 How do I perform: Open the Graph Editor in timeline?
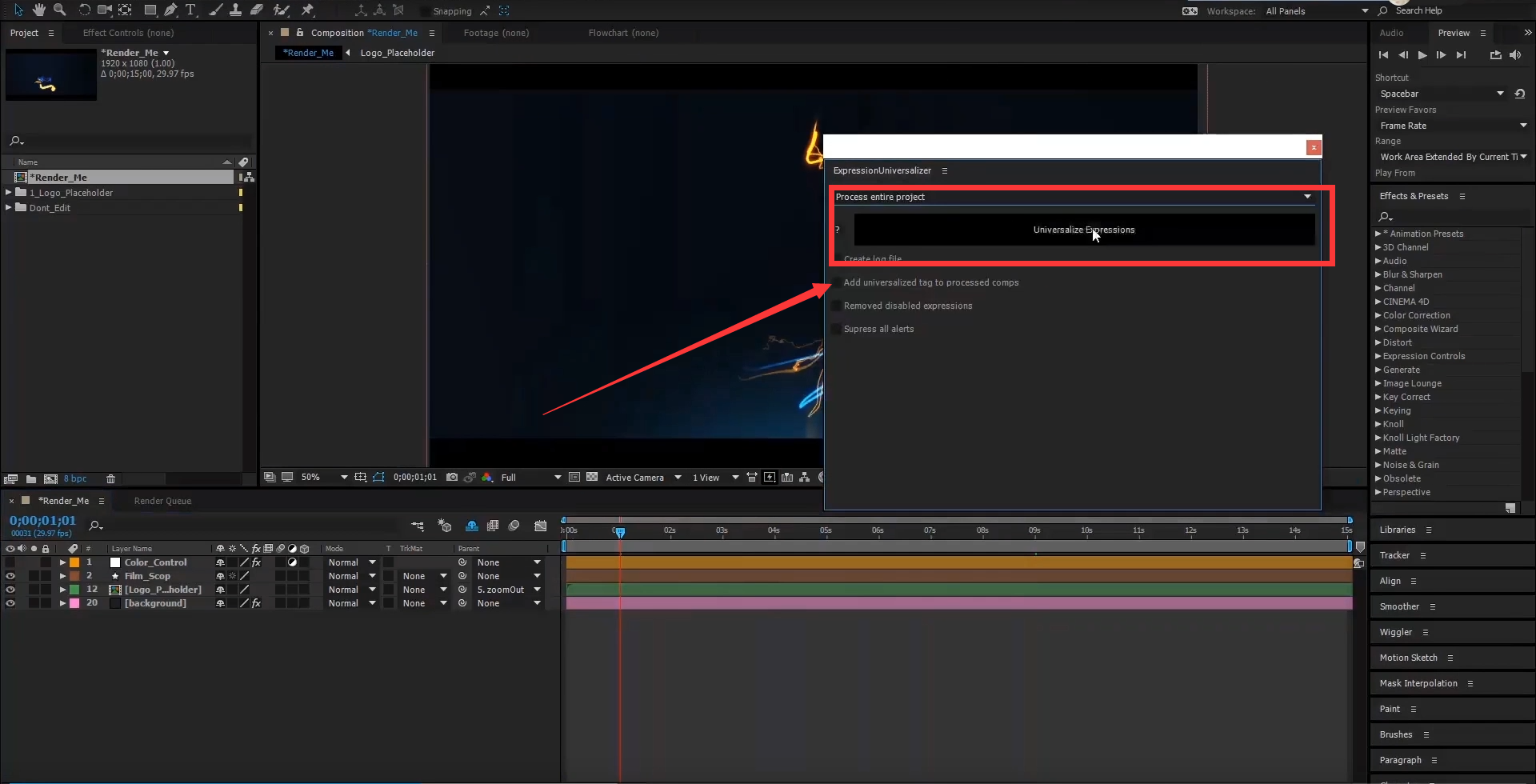point(541,526)
